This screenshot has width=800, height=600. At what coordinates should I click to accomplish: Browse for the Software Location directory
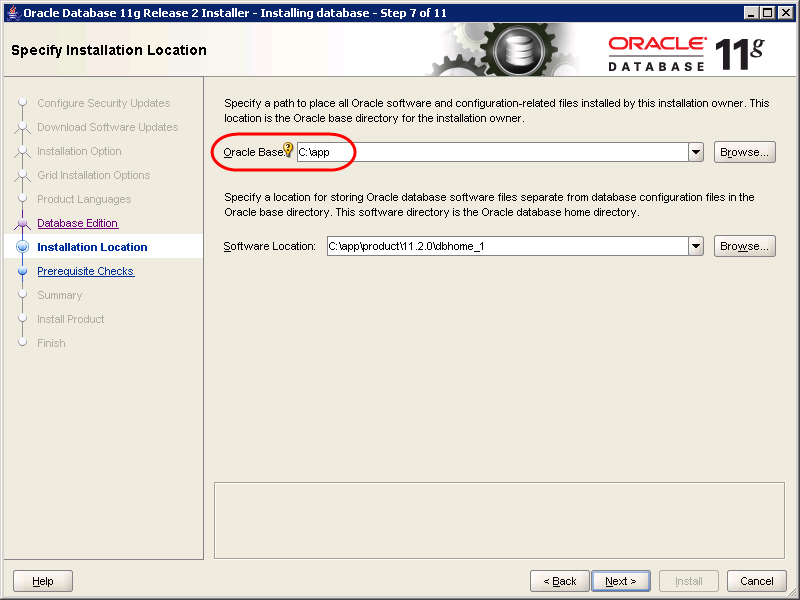[x=744, y=246]
